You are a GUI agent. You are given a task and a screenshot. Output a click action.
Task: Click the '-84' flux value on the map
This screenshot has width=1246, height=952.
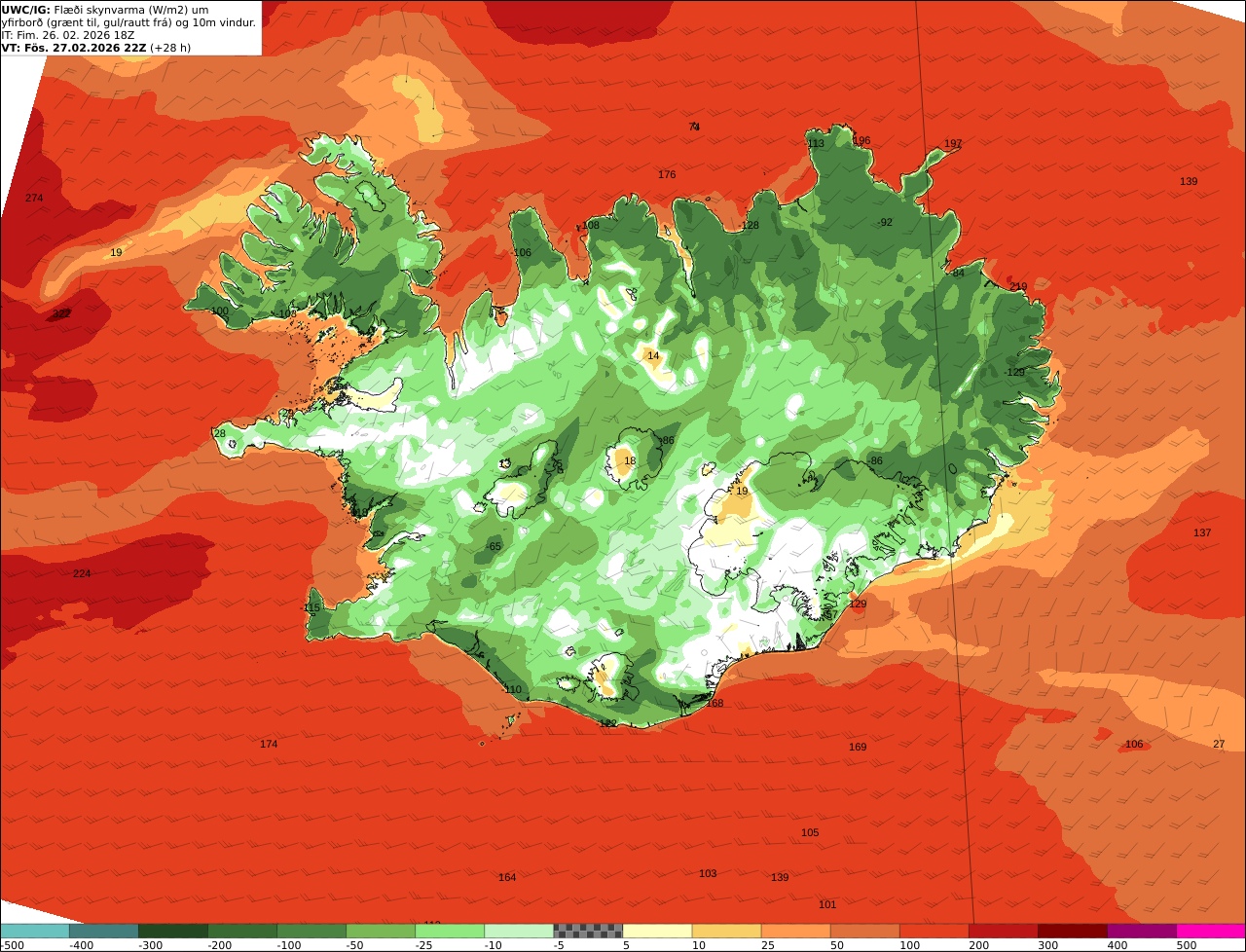(x=956, y=273)
